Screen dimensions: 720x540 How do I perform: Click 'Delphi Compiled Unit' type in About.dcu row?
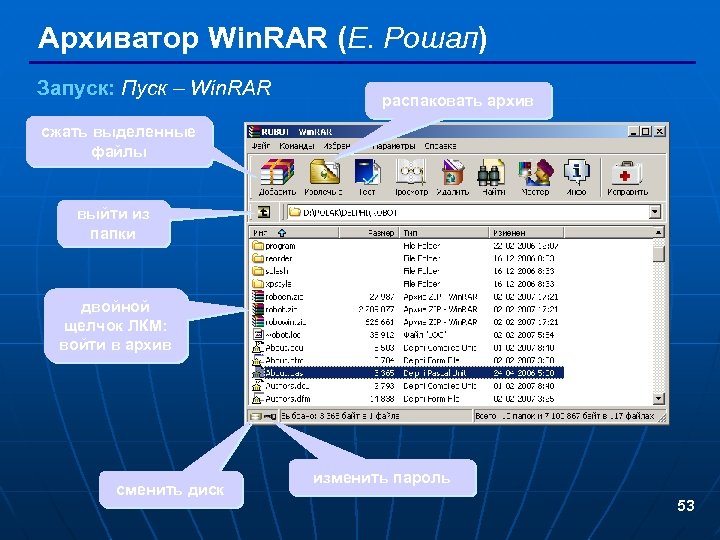(439, 348)
